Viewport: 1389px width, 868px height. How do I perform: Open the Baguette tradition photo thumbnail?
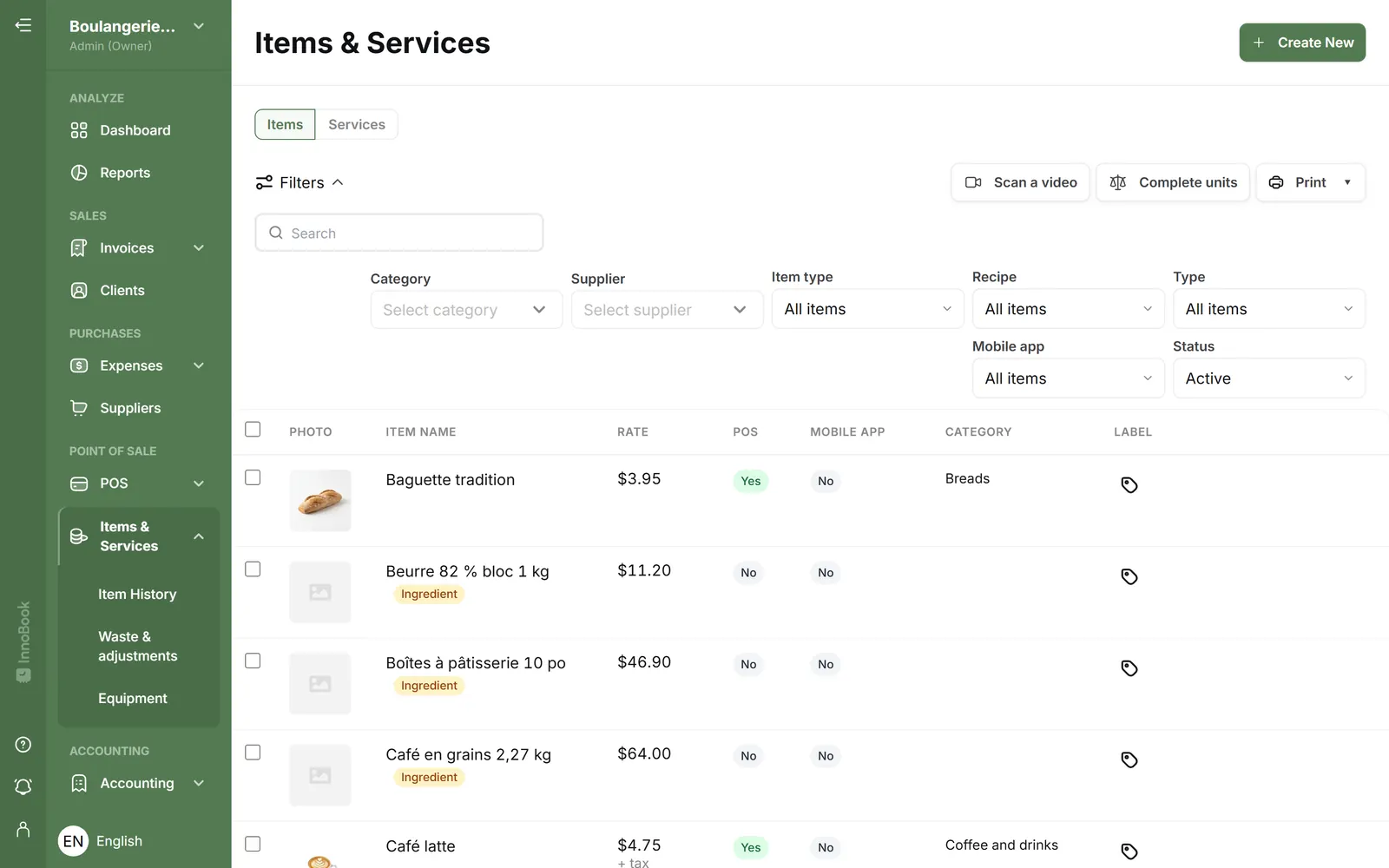coord(320,501)
